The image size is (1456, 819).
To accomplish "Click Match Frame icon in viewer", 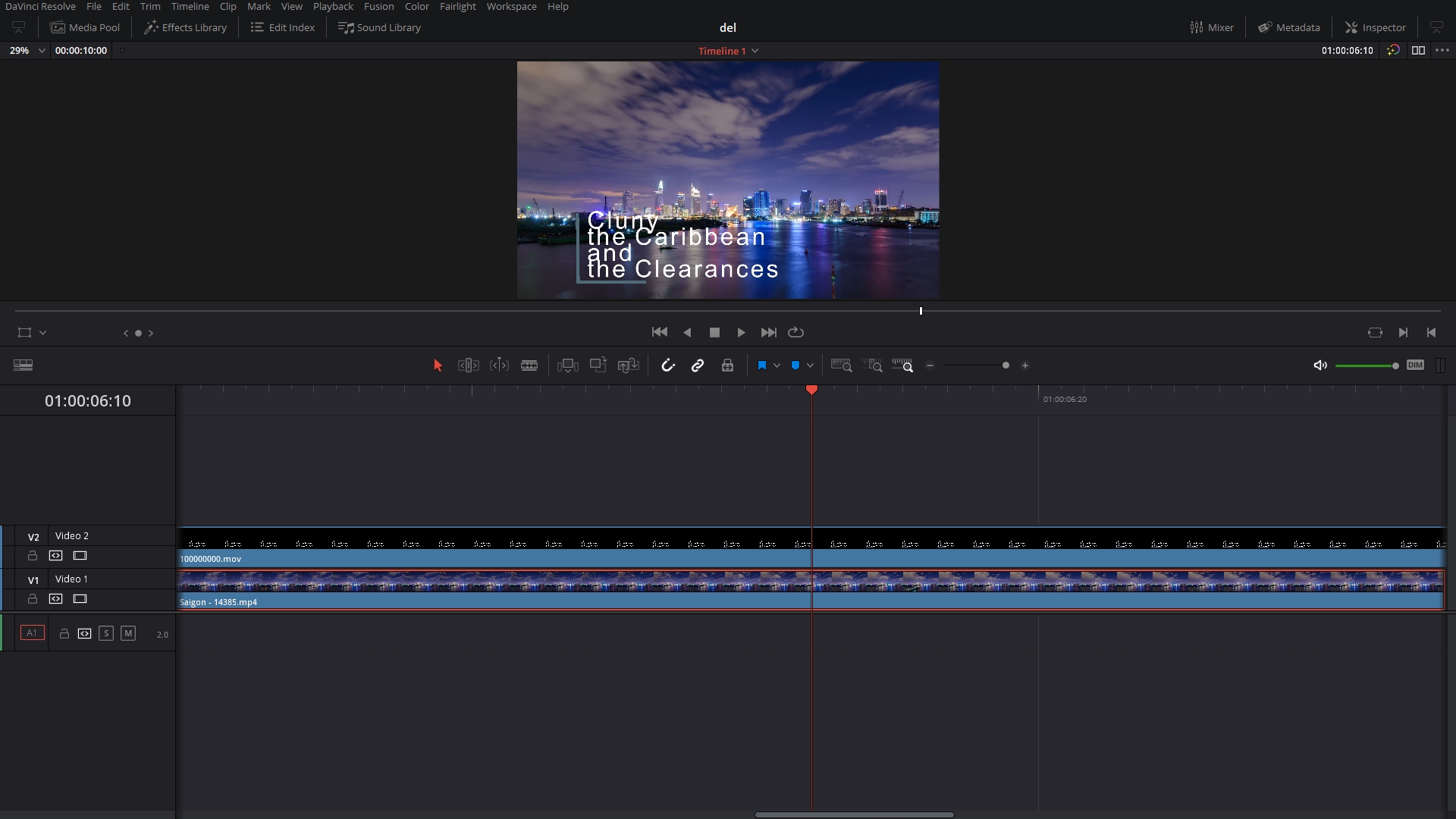I will click(1375, 332).
